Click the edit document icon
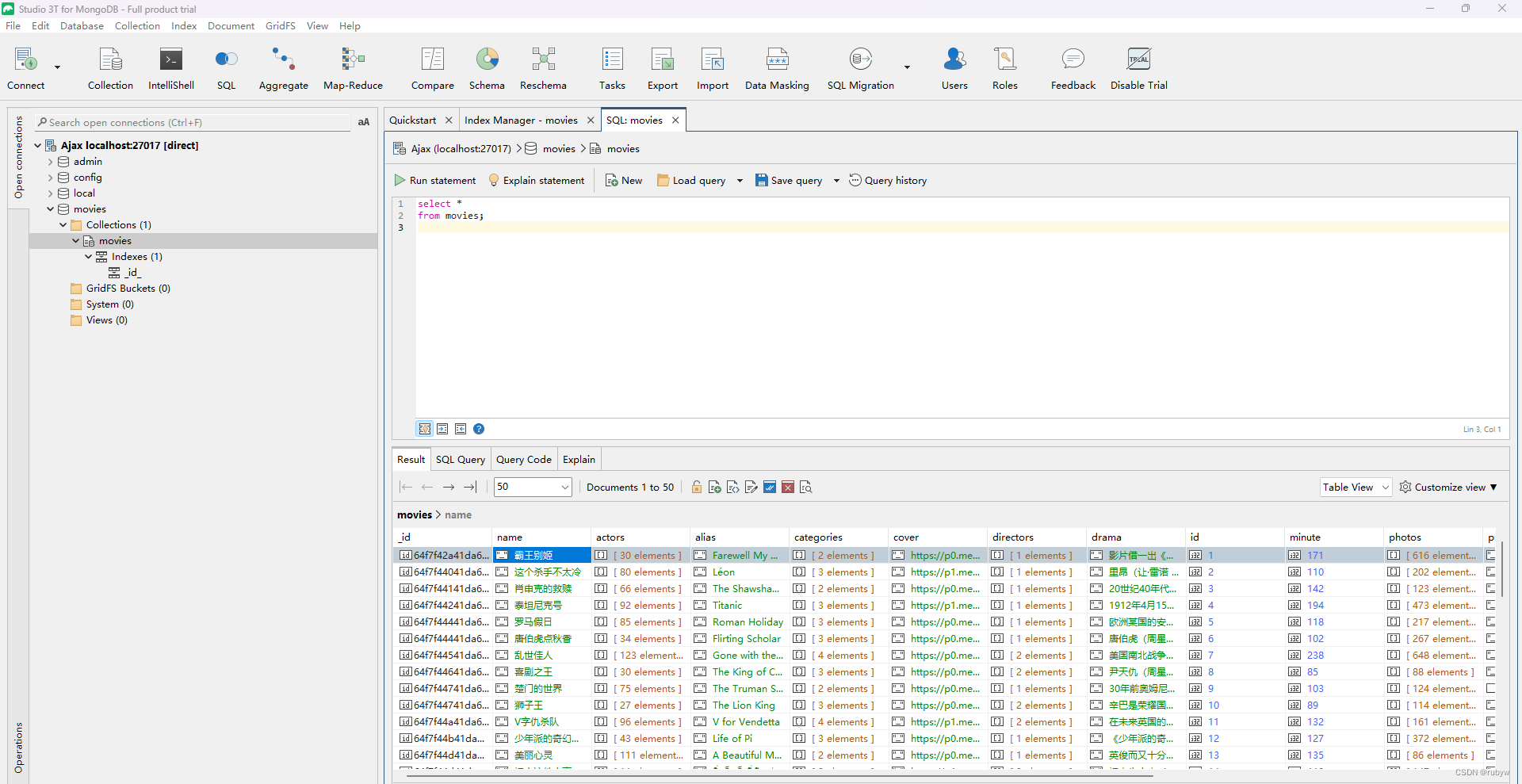The height and width of the screenshot is (784, 1522). pos(751,487)
